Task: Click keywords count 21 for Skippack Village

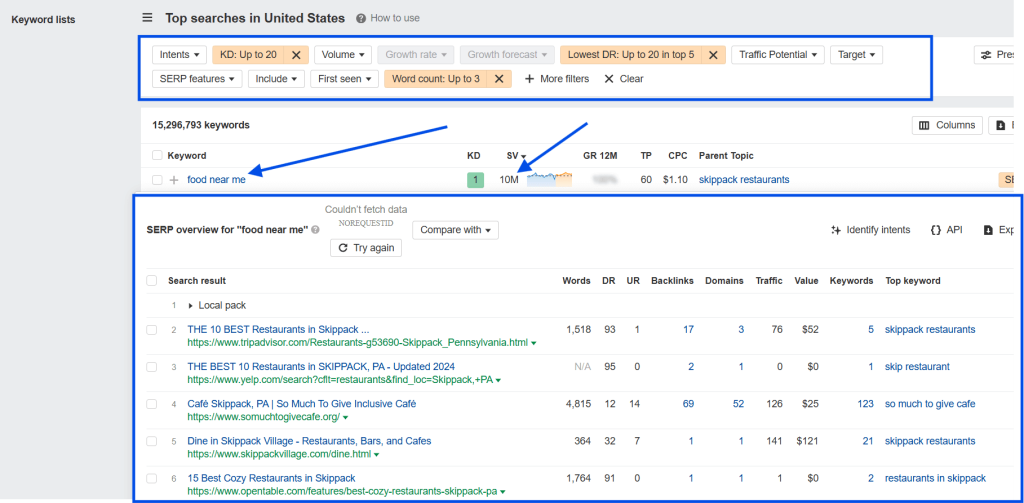Action: tap(867, 441)
